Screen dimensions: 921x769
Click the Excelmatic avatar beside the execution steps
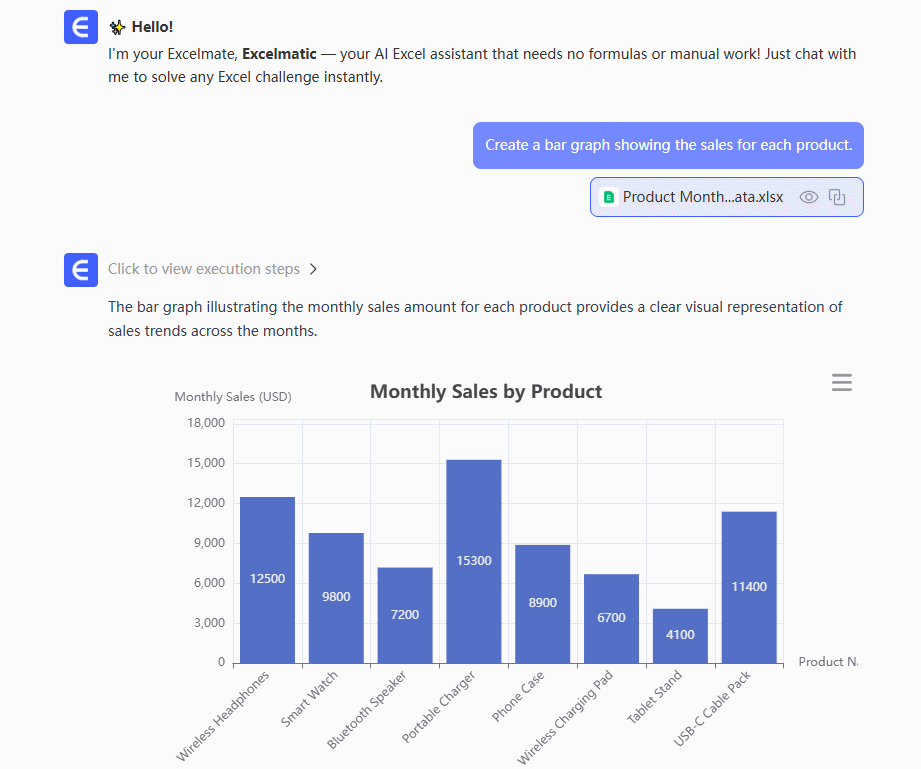click(81, 270)
